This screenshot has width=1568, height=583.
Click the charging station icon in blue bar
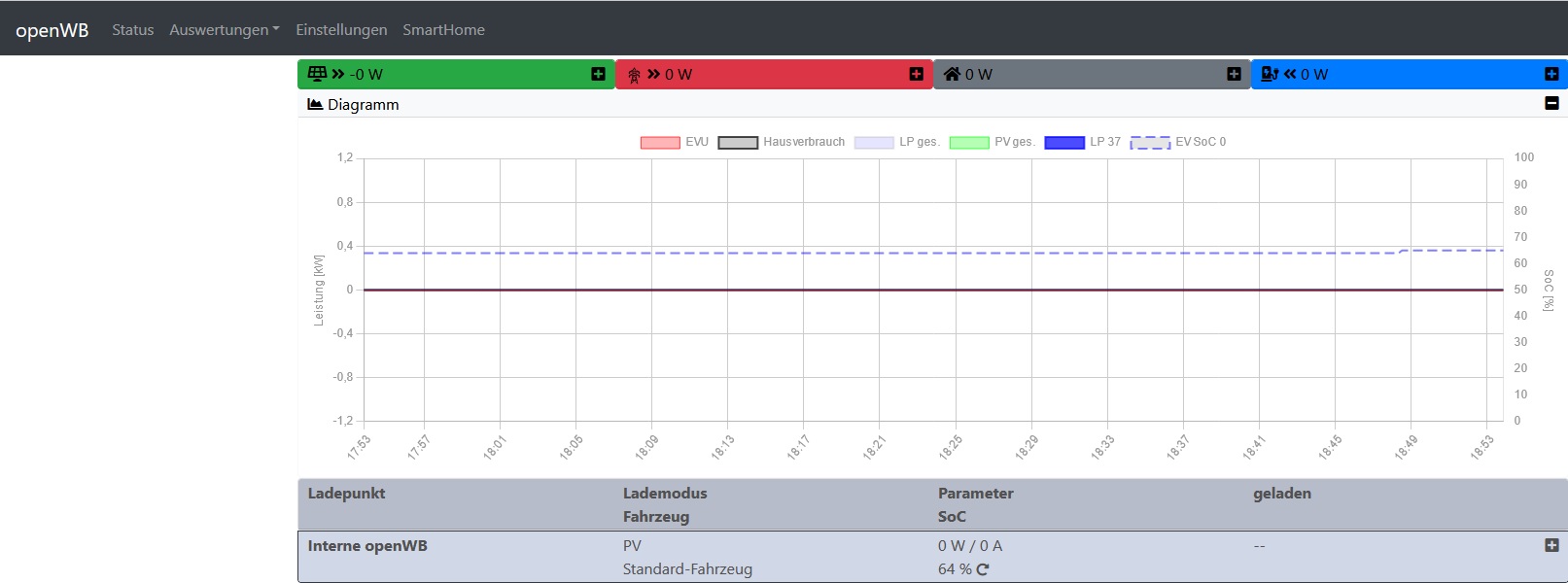pyautogui.click(x=1269, y=74)
